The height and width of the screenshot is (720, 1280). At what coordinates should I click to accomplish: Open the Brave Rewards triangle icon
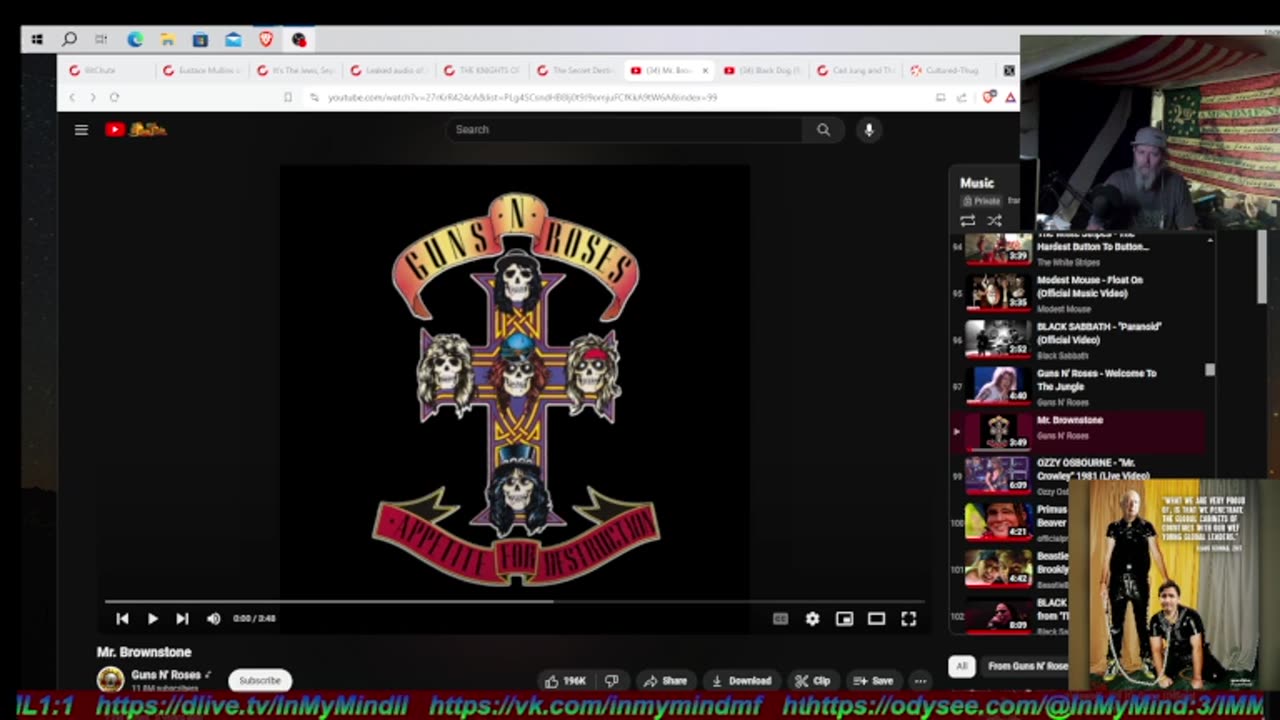click(1010, 97)
